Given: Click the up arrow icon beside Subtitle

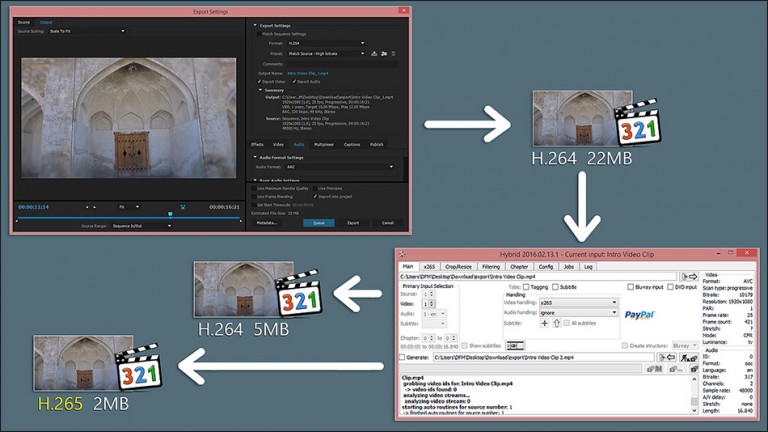Looking at the screenshot, I should click(x=557, y=323).
